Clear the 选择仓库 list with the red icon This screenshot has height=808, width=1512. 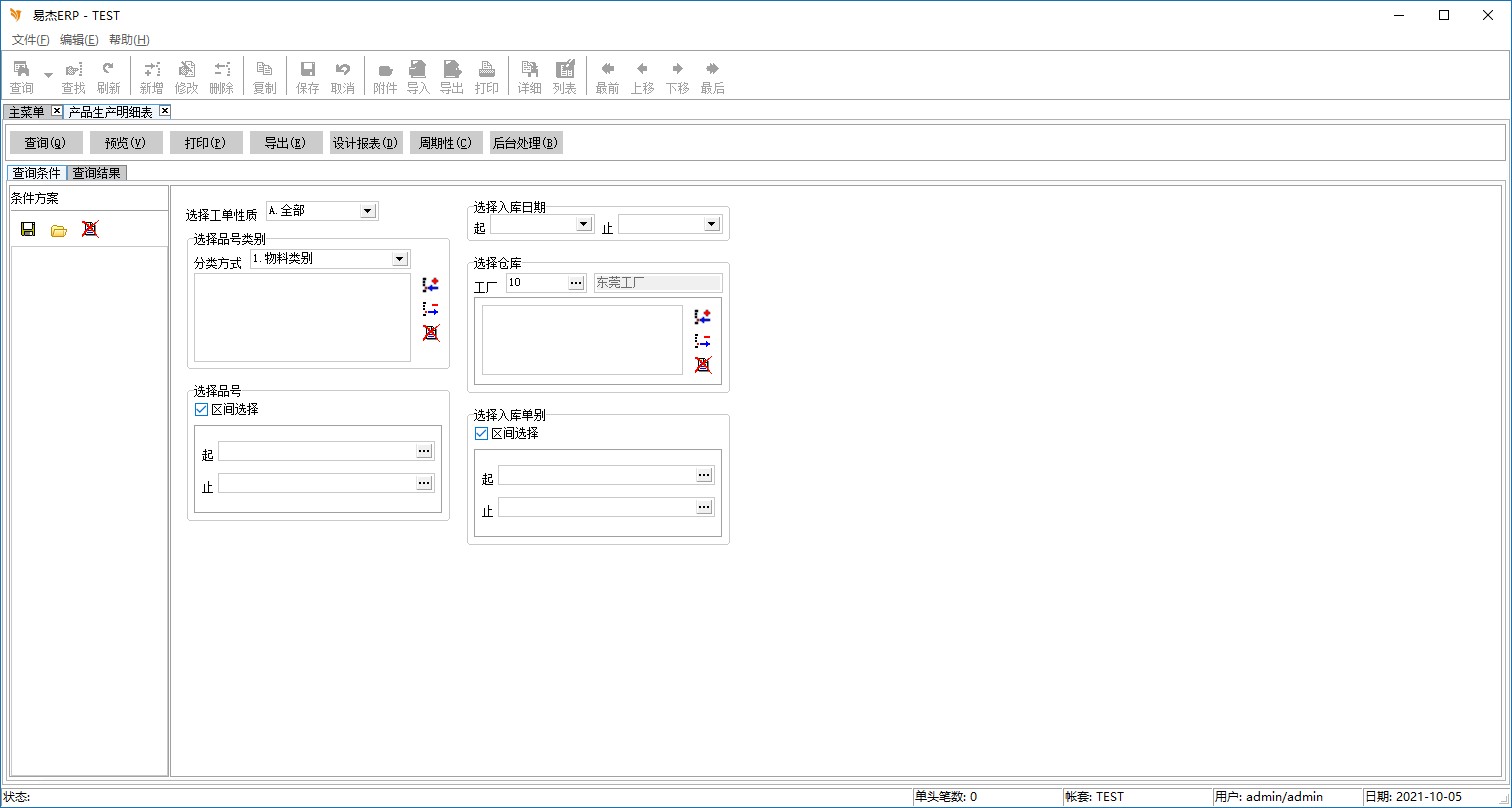[703, 364]
